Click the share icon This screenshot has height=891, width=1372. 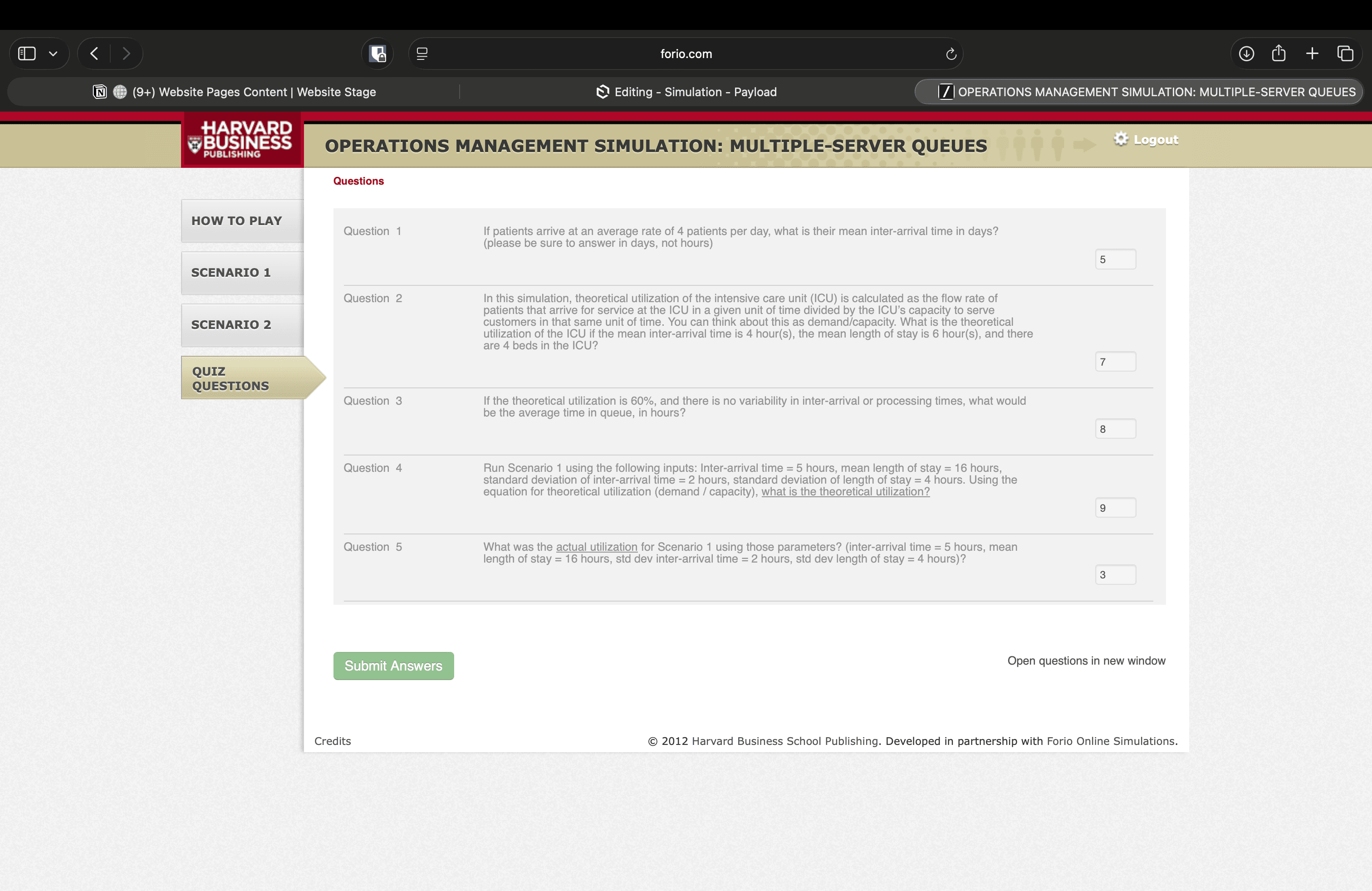point(1279,54)
